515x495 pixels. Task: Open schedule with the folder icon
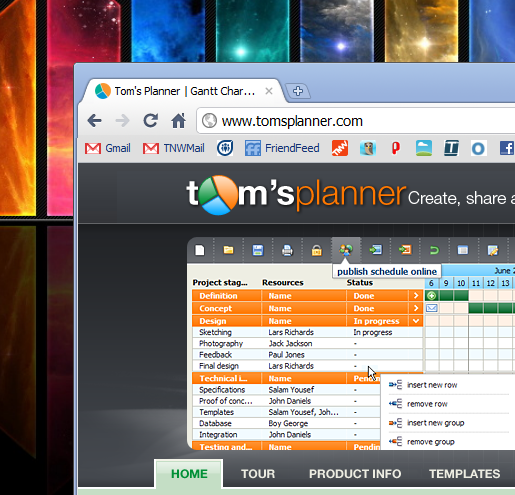tap(228, 250)
